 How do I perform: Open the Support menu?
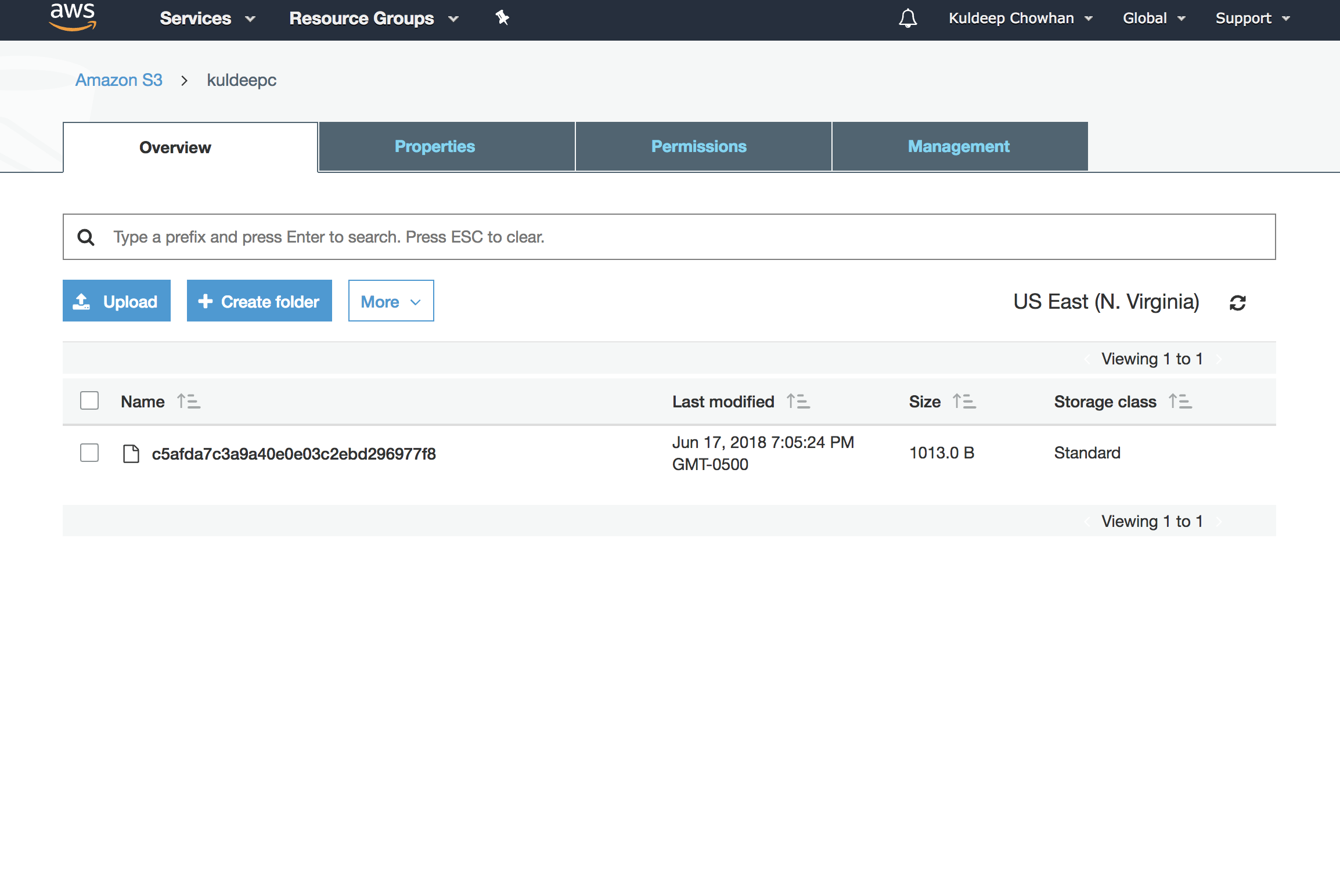(x=1252, y=19)
